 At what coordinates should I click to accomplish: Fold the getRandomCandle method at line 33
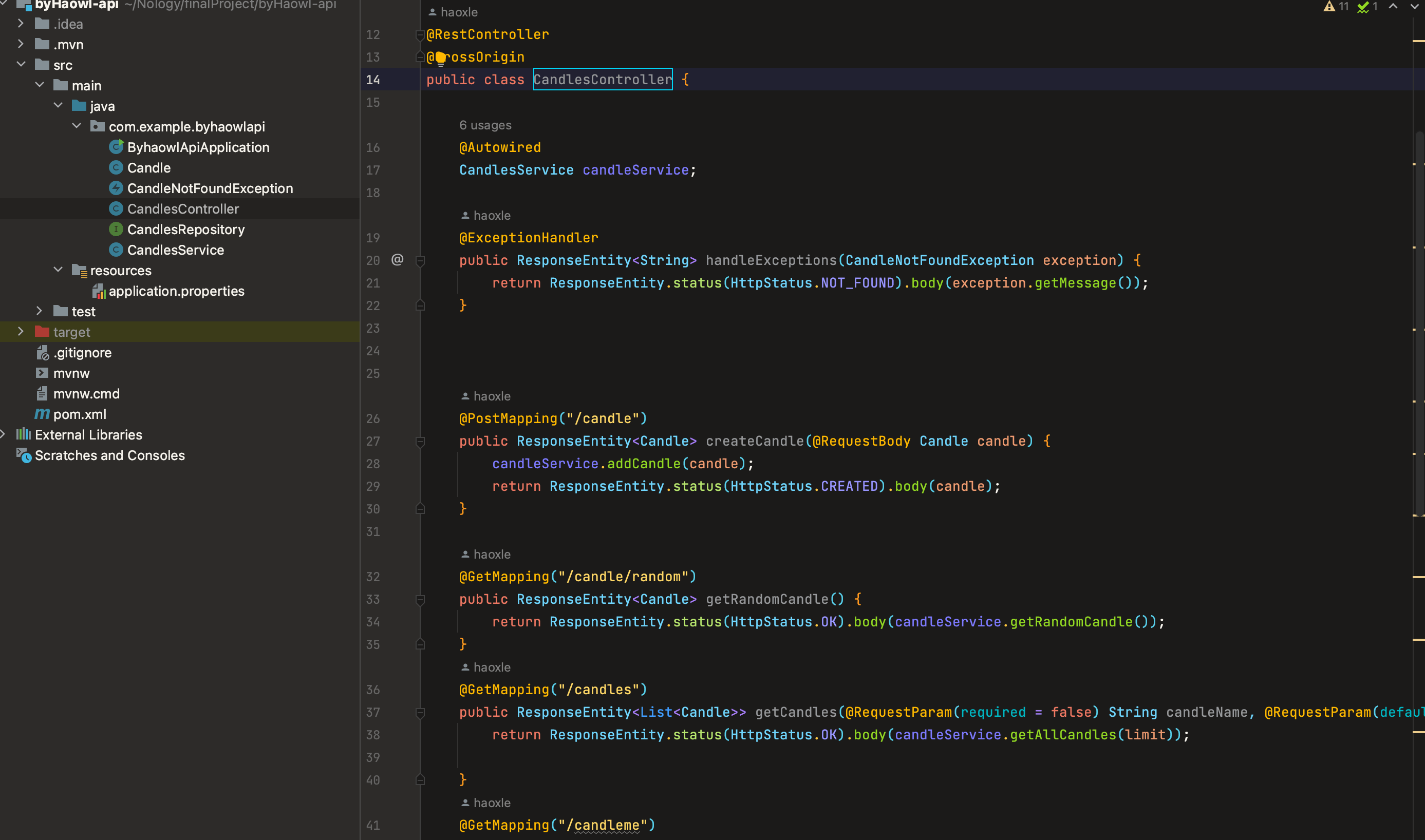tap(420, 599)
